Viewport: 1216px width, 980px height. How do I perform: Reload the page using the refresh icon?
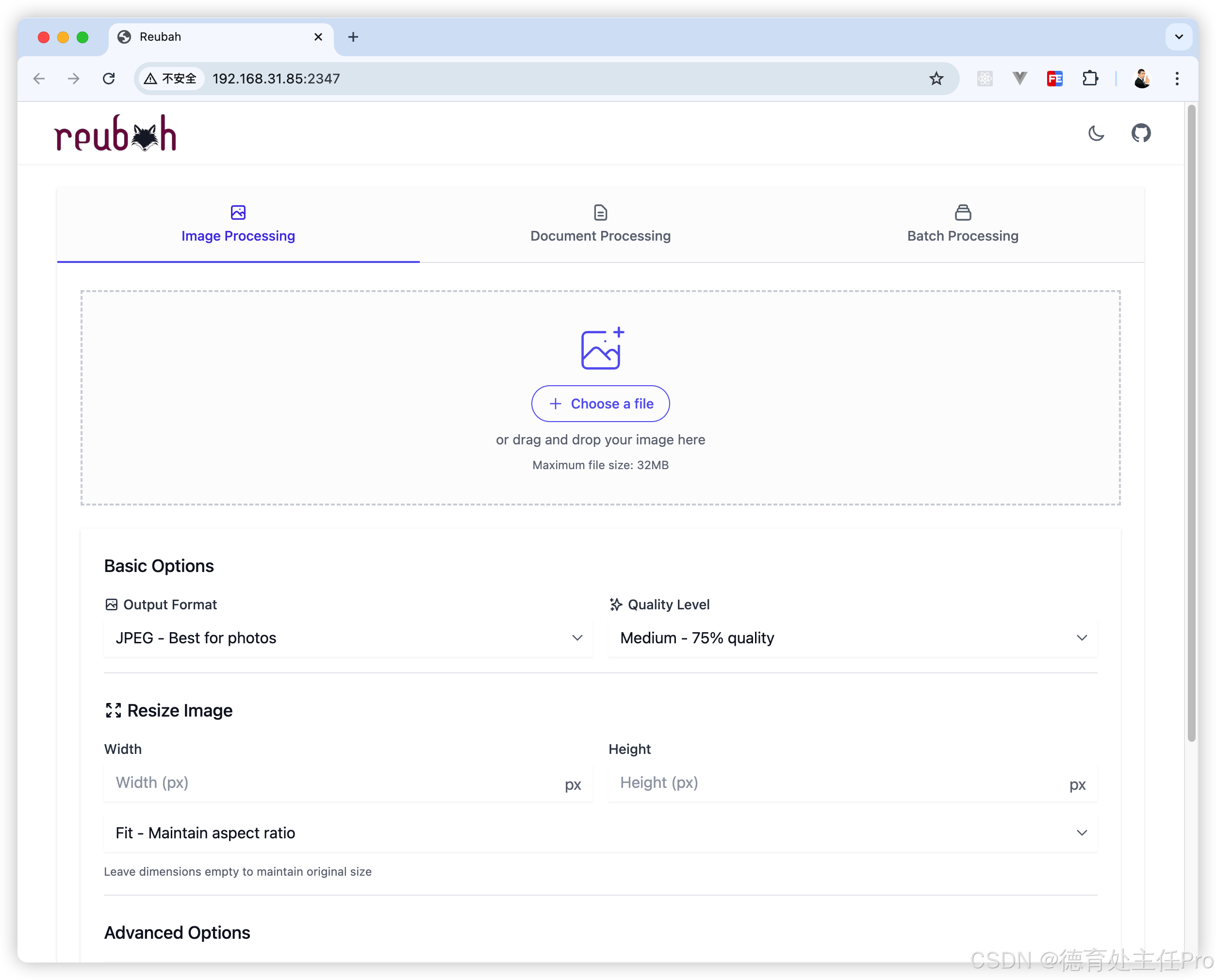(109, 79)
